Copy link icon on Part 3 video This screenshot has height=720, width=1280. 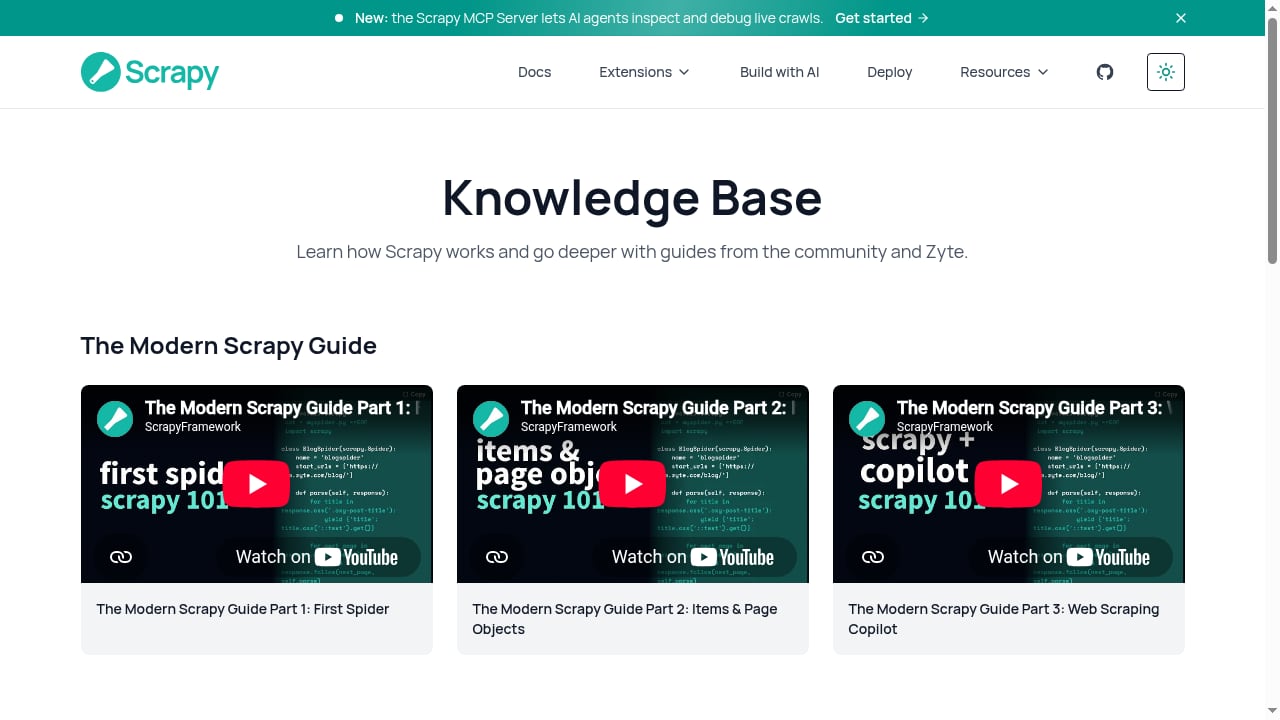[x=873, y=557]
